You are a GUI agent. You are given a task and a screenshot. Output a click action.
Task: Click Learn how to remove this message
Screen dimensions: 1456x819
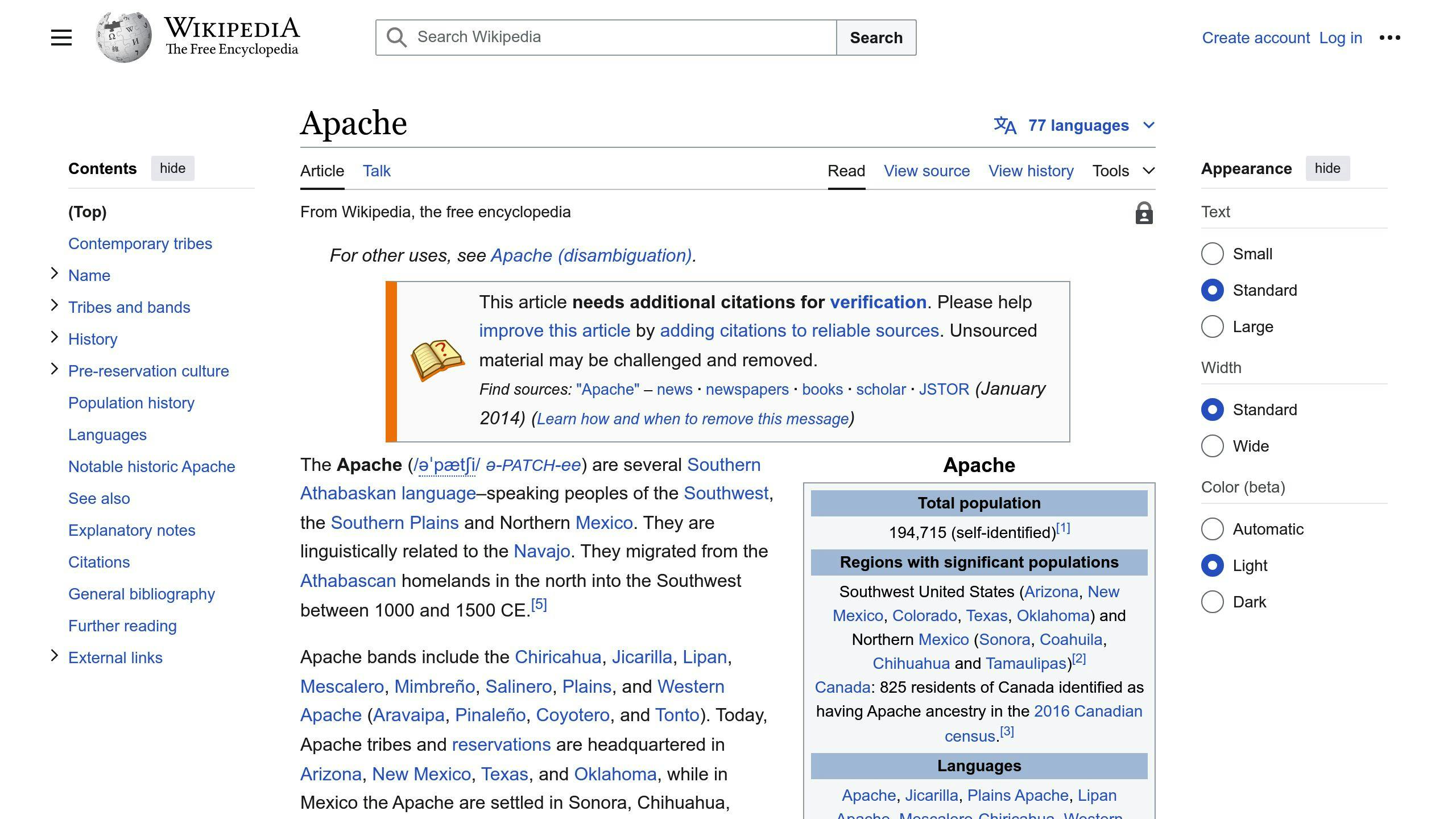click(x=693, y=419)
